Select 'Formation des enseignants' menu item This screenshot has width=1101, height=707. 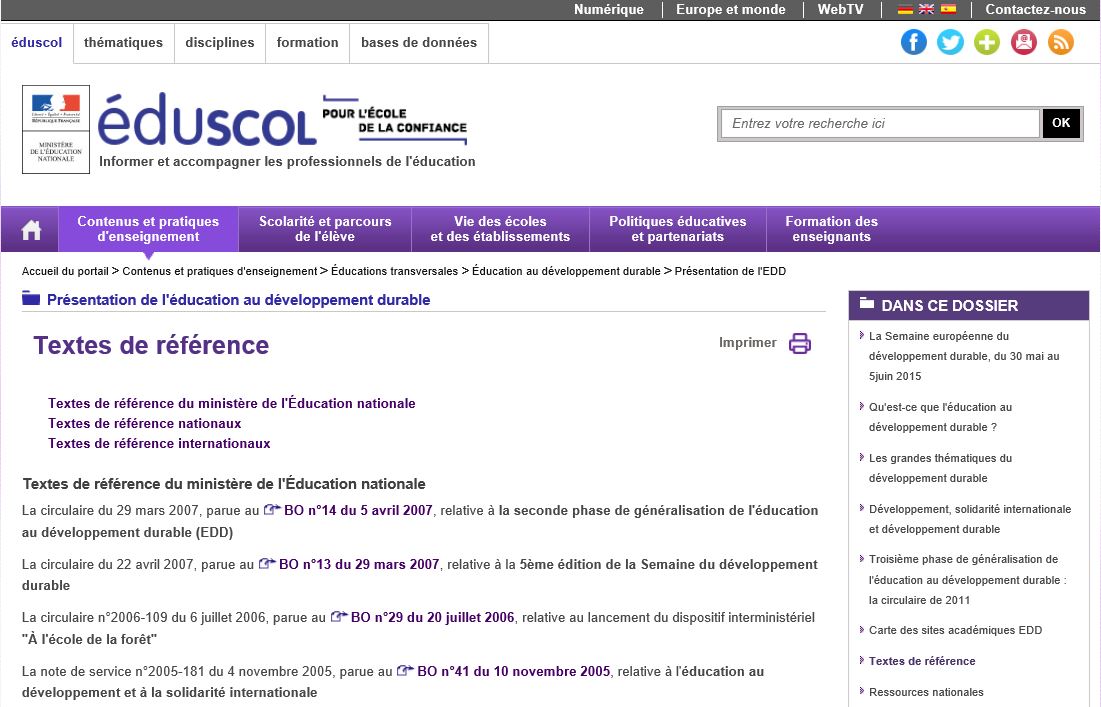point(831,229)
